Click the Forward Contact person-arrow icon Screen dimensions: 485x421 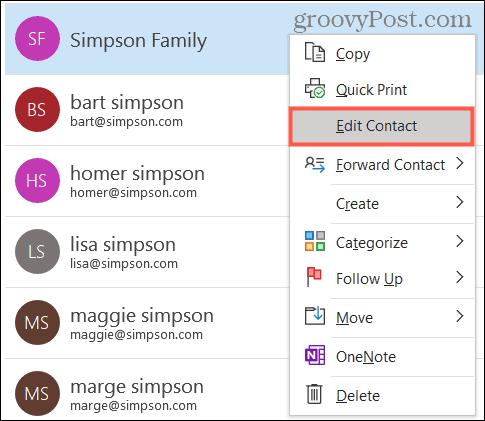315,165
